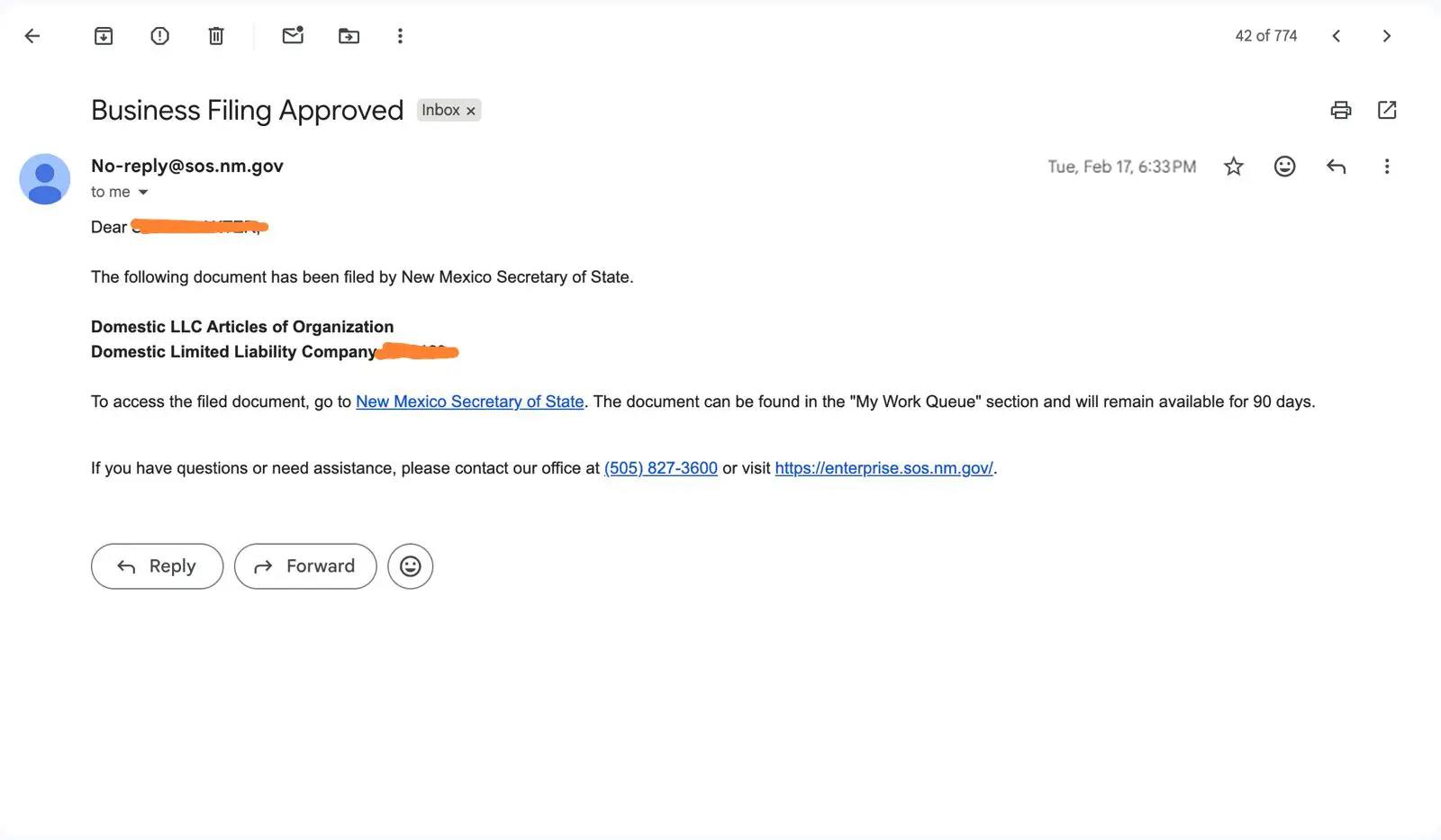Go back to the inbox list
1441x840 pixels.
pos(32,36)
